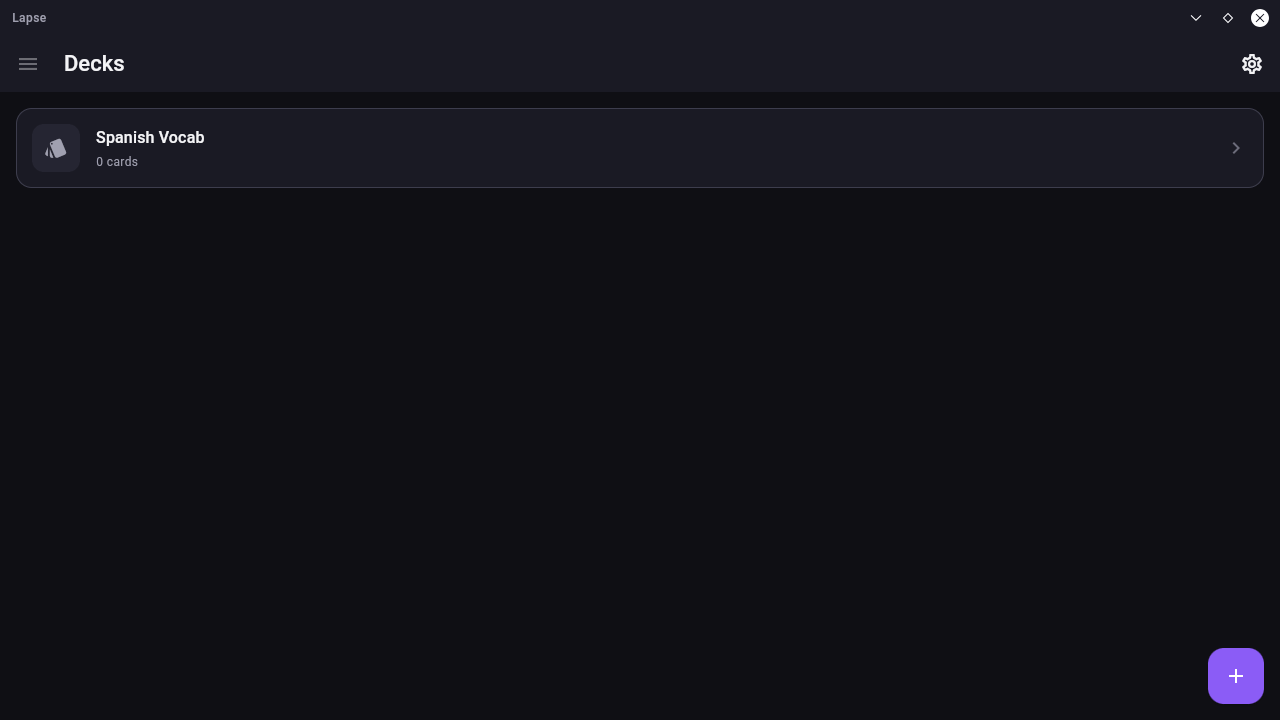This screenshot has height=720, width=1280.
Task: Maximize the window using the diamond icon
Action: tap(1228, 18)
